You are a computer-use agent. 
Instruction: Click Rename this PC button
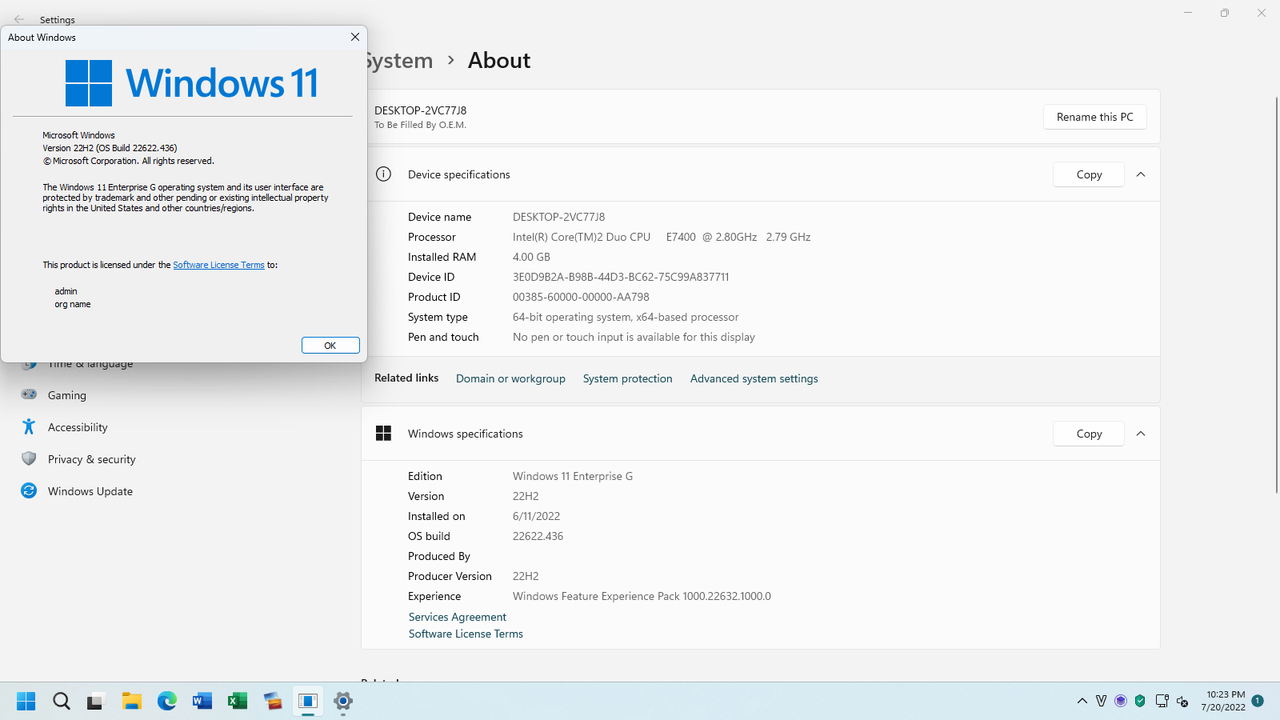click(1095, 117)
